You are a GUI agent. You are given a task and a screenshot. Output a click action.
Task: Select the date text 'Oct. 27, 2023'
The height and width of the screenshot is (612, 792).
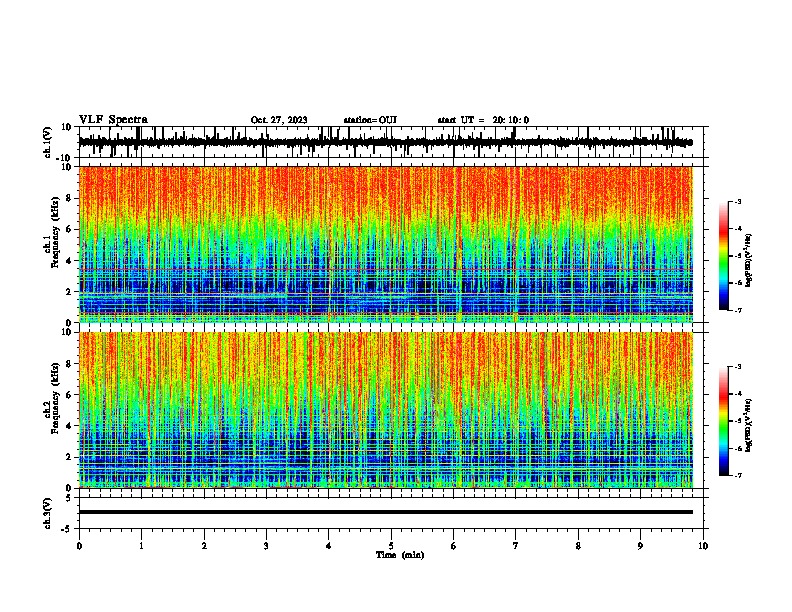pos(279,120)
